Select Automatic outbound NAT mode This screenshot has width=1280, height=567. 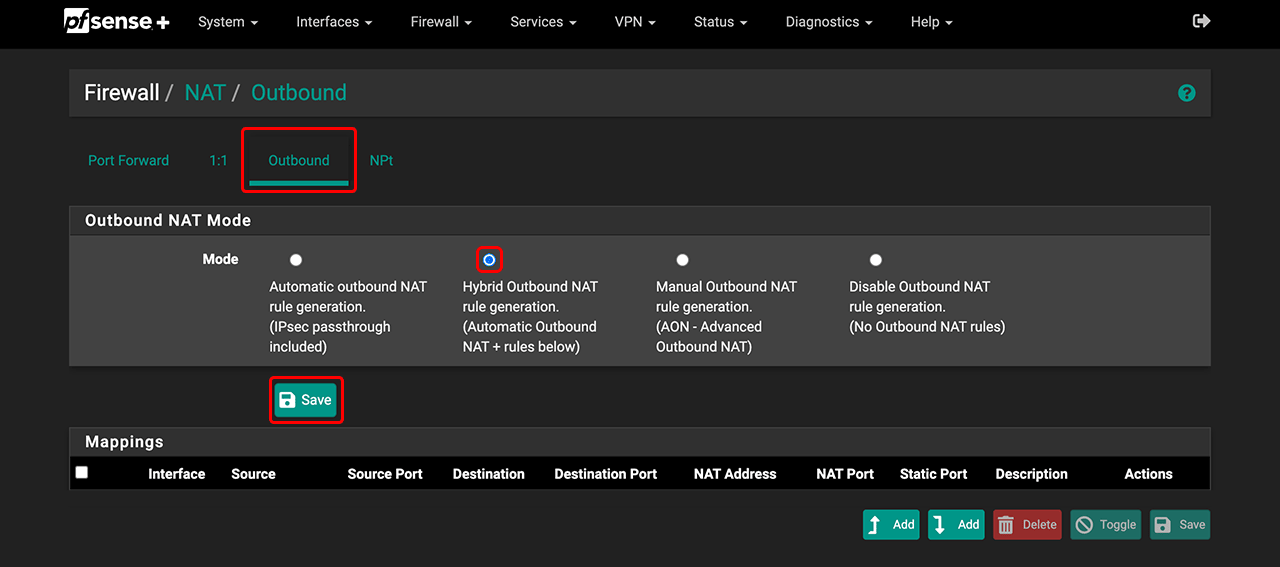click(296, 260)
